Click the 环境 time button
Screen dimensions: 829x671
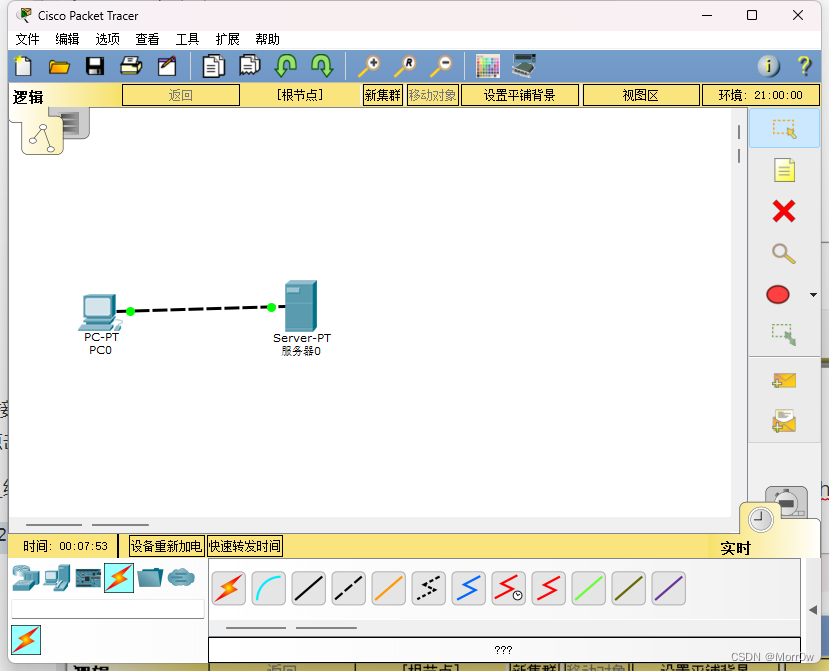tap(760, 95)
